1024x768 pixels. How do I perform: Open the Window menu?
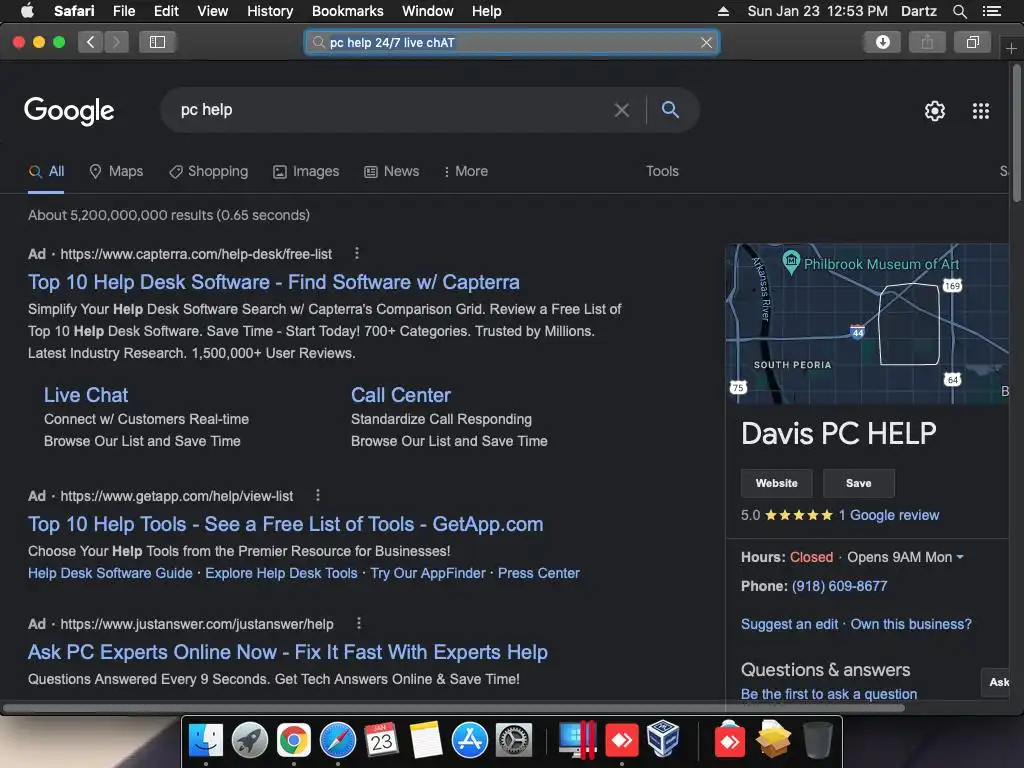(x=427, y=11)
